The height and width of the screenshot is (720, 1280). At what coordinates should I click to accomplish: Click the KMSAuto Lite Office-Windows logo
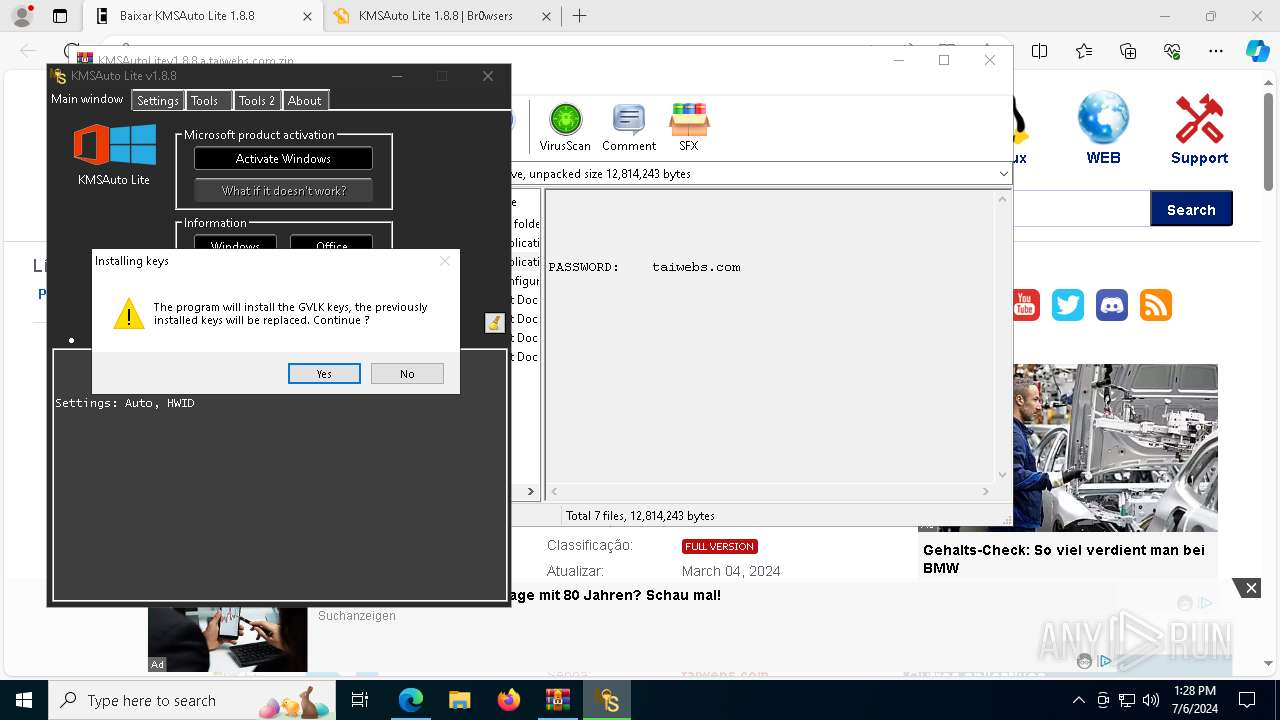pos(114,145)
